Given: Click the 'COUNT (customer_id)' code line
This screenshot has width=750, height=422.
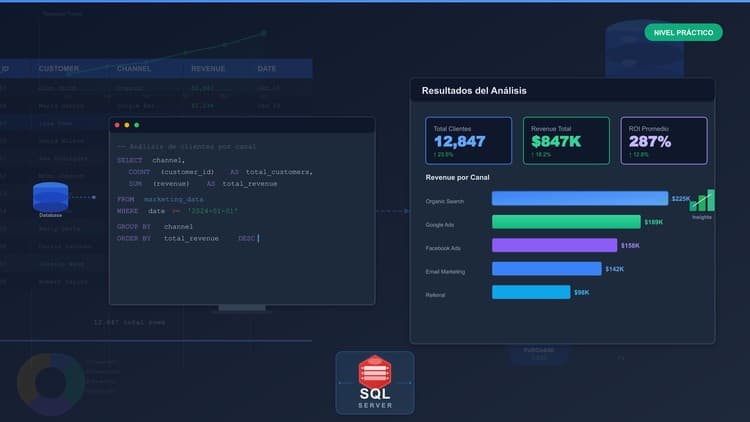Looking at the screenshot, I should [x=220, y=172].
